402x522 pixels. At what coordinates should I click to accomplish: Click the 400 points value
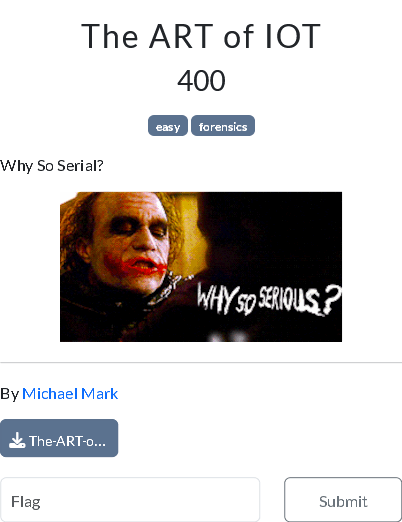point(201,80)
